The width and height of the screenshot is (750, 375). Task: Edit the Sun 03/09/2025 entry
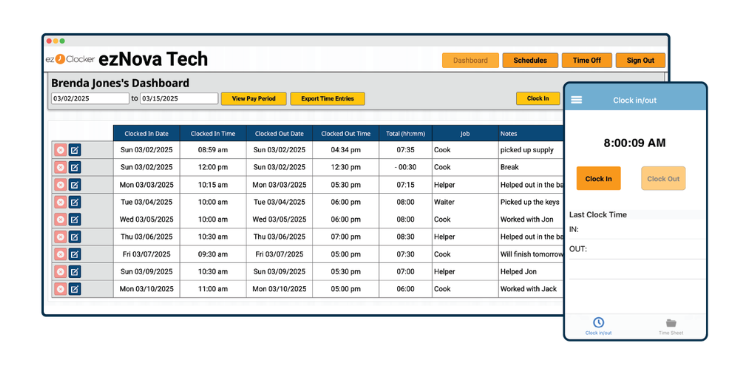[x=75, y=272]
